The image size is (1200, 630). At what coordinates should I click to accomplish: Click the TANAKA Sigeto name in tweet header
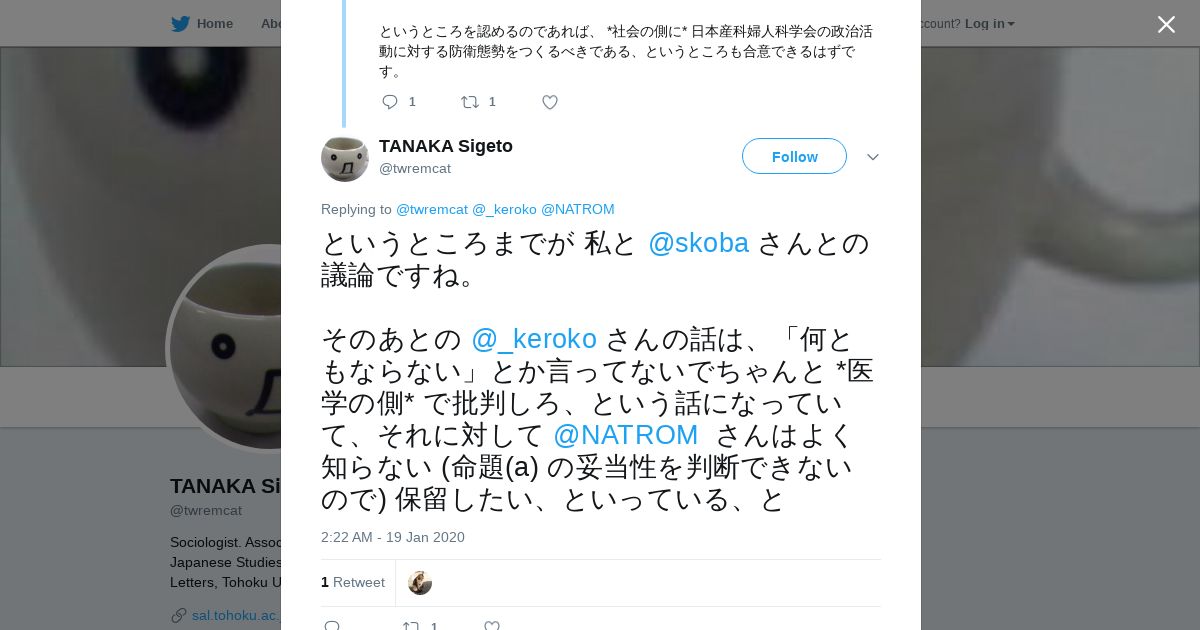[445, 146]
